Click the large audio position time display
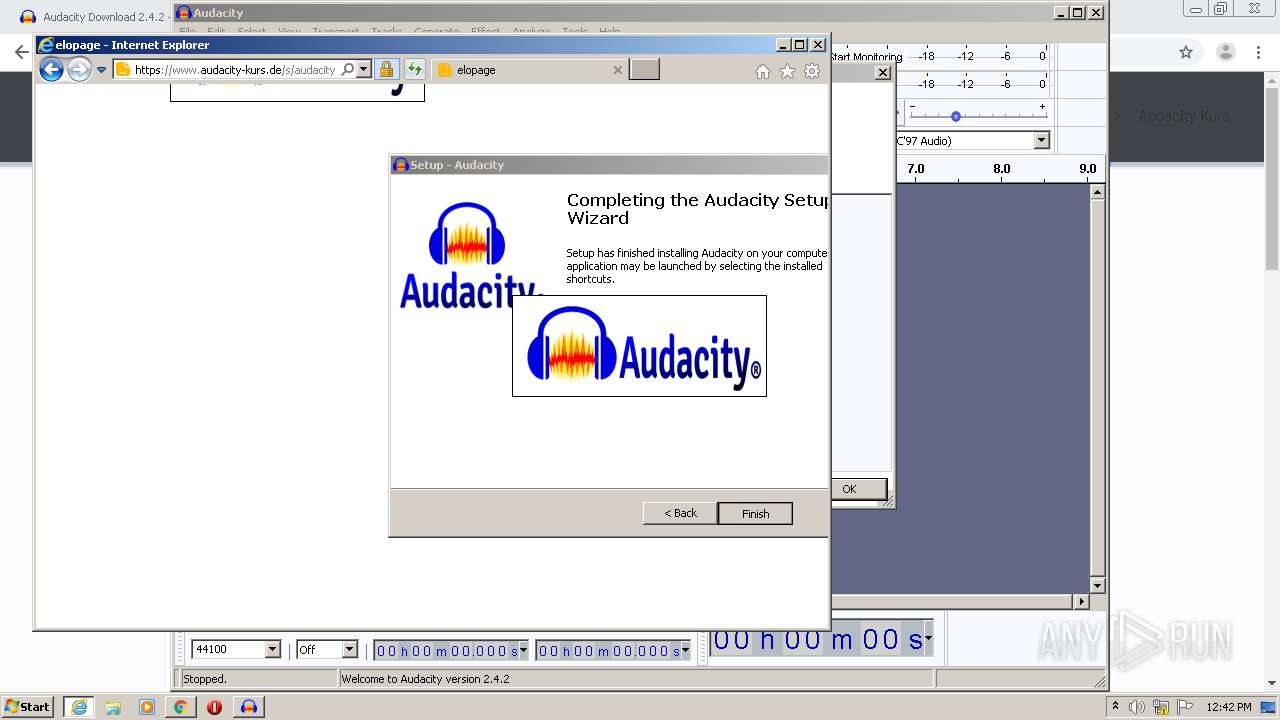 point(817,639)
